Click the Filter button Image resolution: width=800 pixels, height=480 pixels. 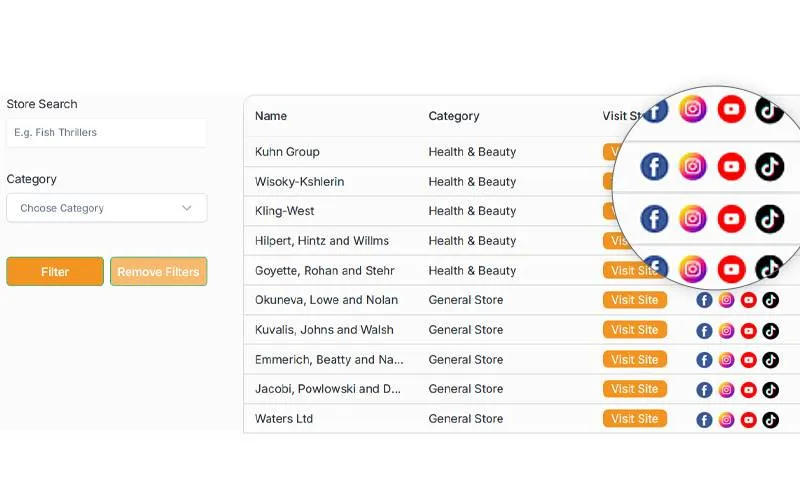click(55, 272)
